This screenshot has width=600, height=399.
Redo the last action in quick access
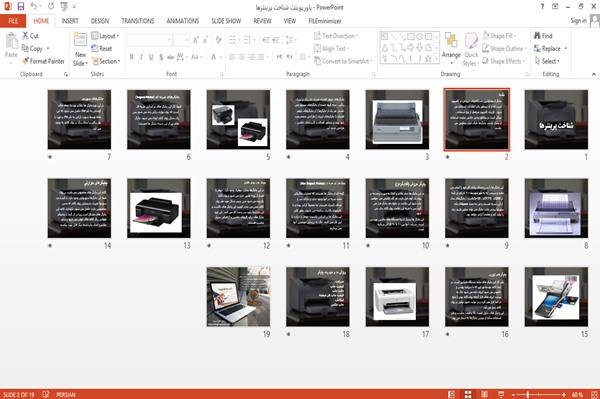tap(51, 7)
